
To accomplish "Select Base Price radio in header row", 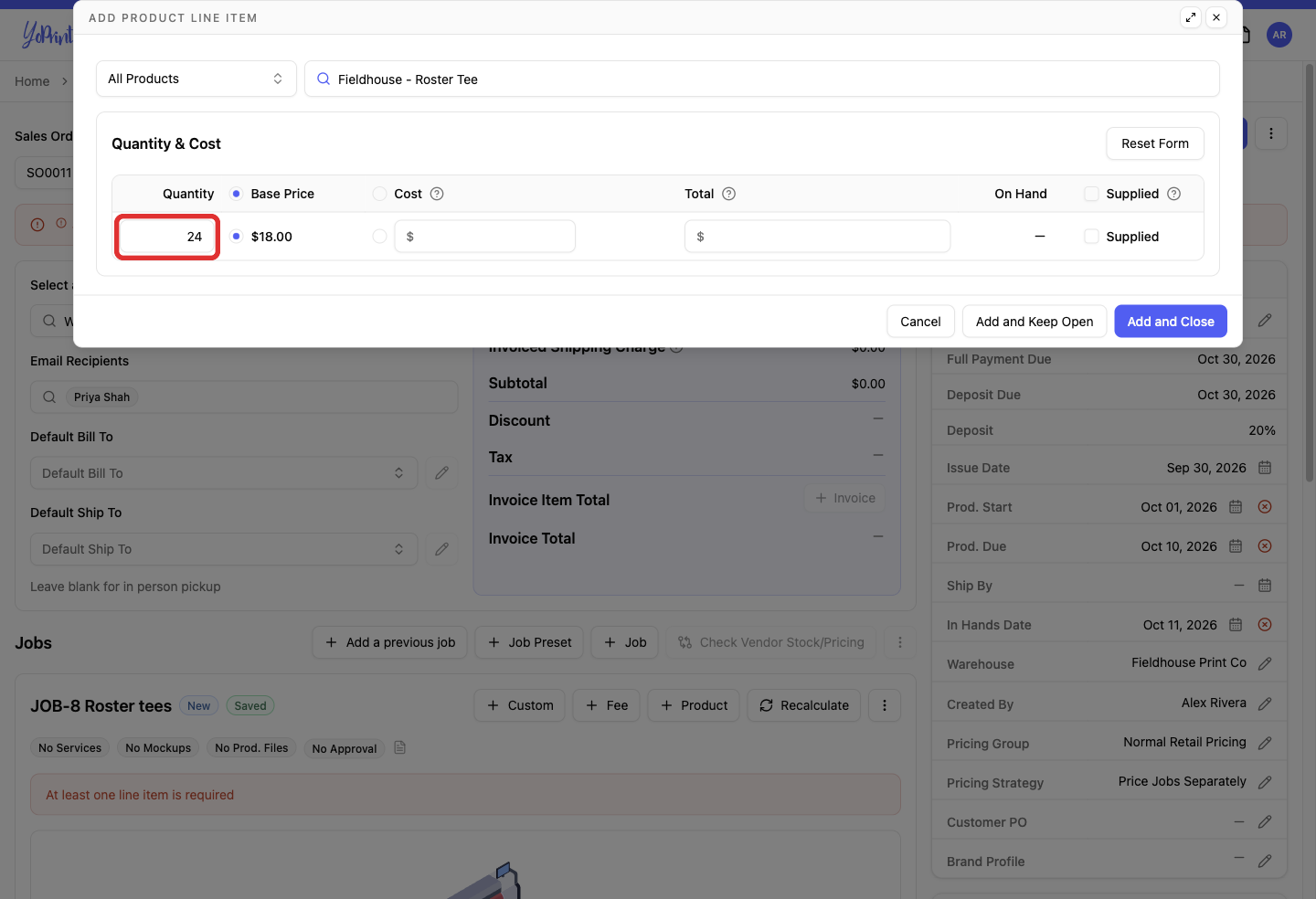I will pyautogui.click(x=237, y=194).
